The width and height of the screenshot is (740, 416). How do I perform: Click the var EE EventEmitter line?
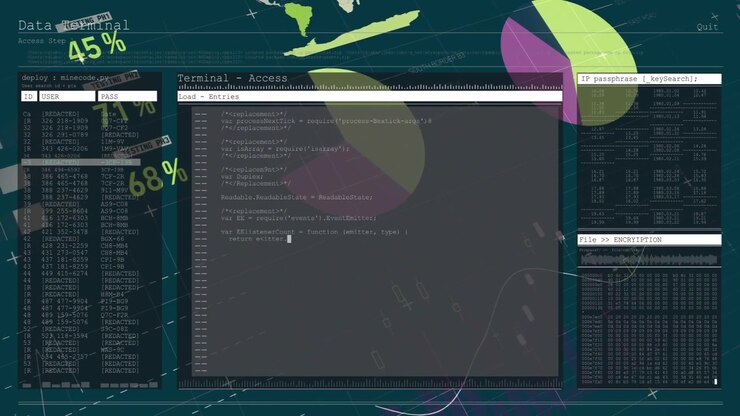[x=299, y=218]
